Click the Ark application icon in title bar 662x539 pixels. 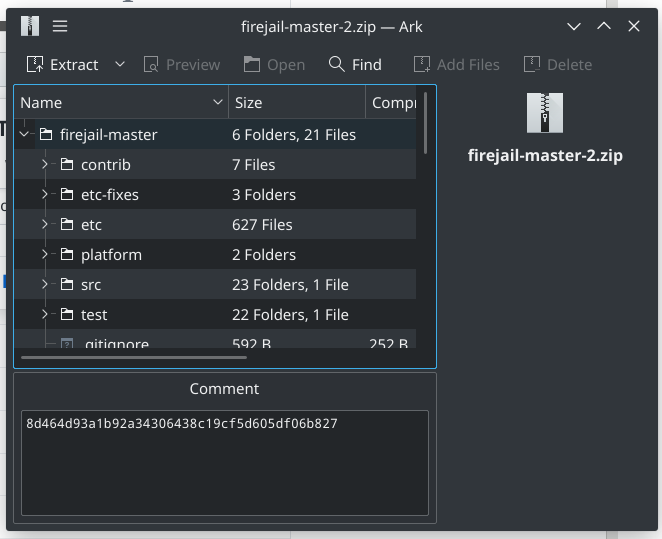(x=30, y=26)
